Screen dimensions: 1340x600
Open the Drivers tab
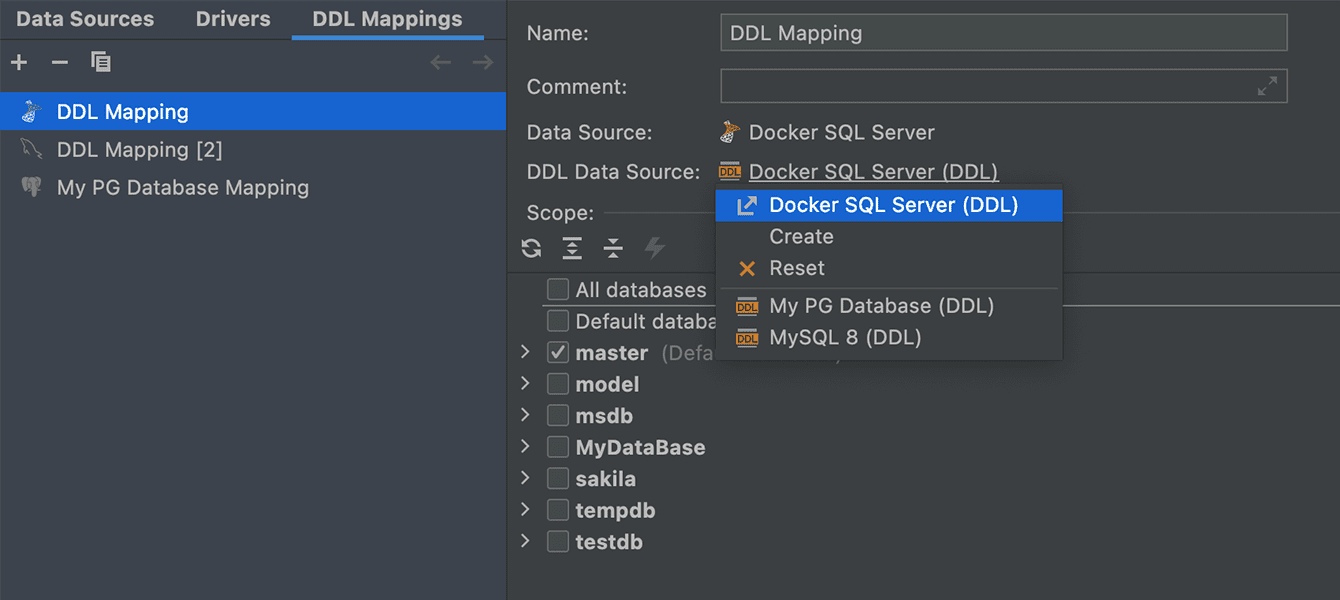(233, 19)
